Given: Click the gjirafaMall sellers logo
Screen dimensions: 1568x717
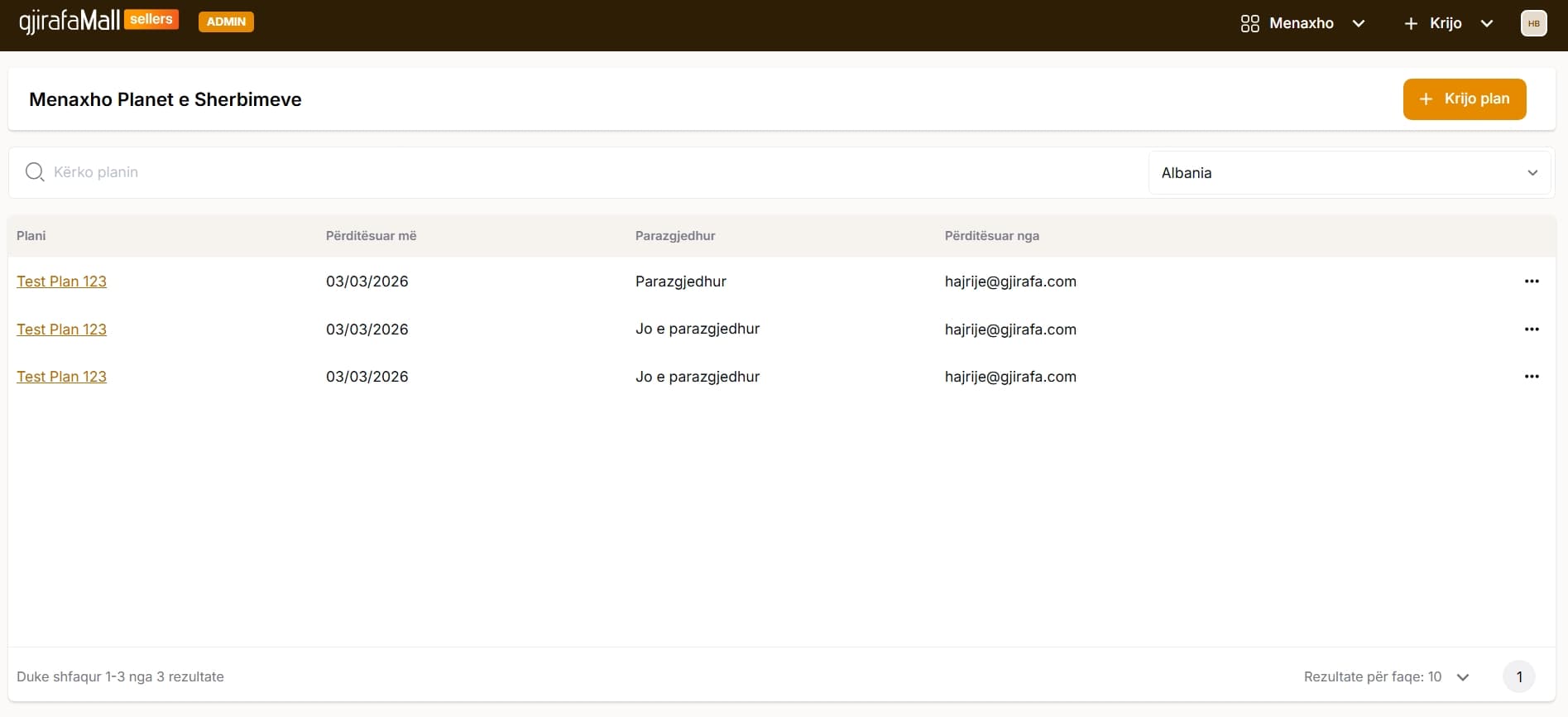Looking at the screenshot, I should (x=98, y=22).
